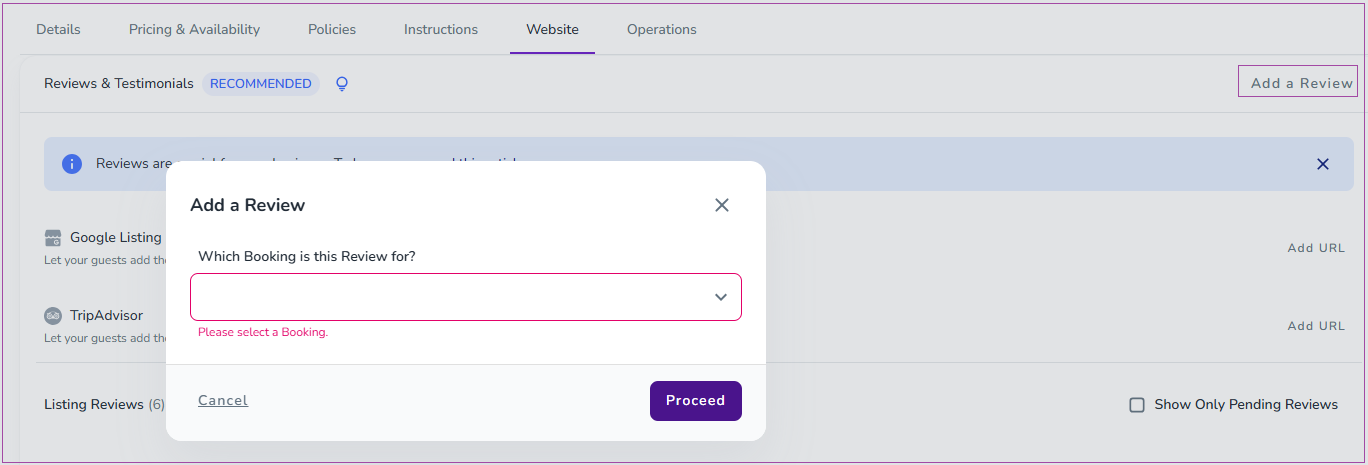This screenshot has height=465, width=1368.
Task: Open the Pricing & Availability tab
Action: (x=194, y=29)
